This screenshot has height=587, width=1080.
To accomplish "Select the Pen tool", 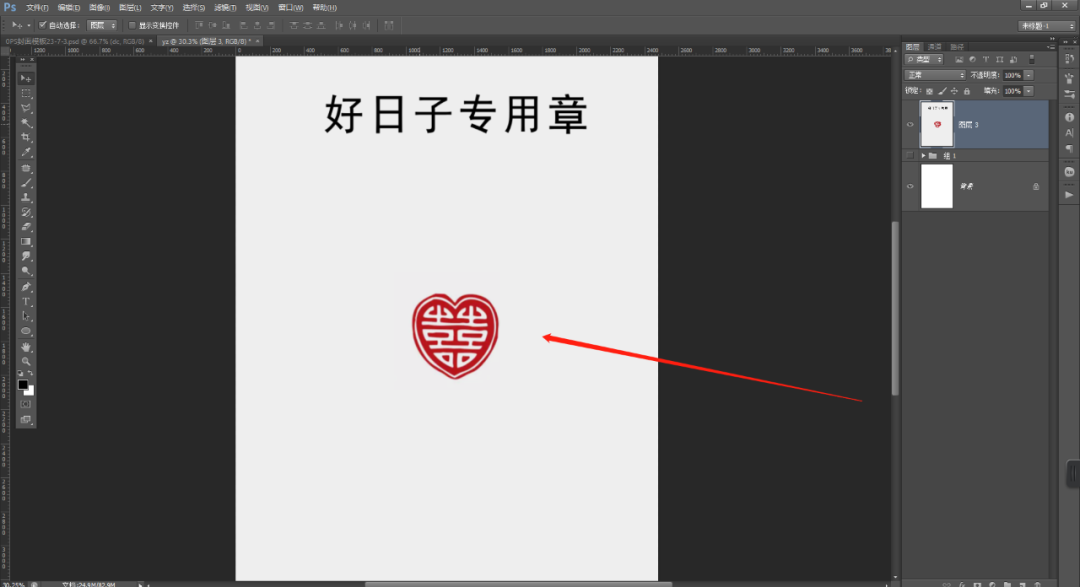I will 25,287.
